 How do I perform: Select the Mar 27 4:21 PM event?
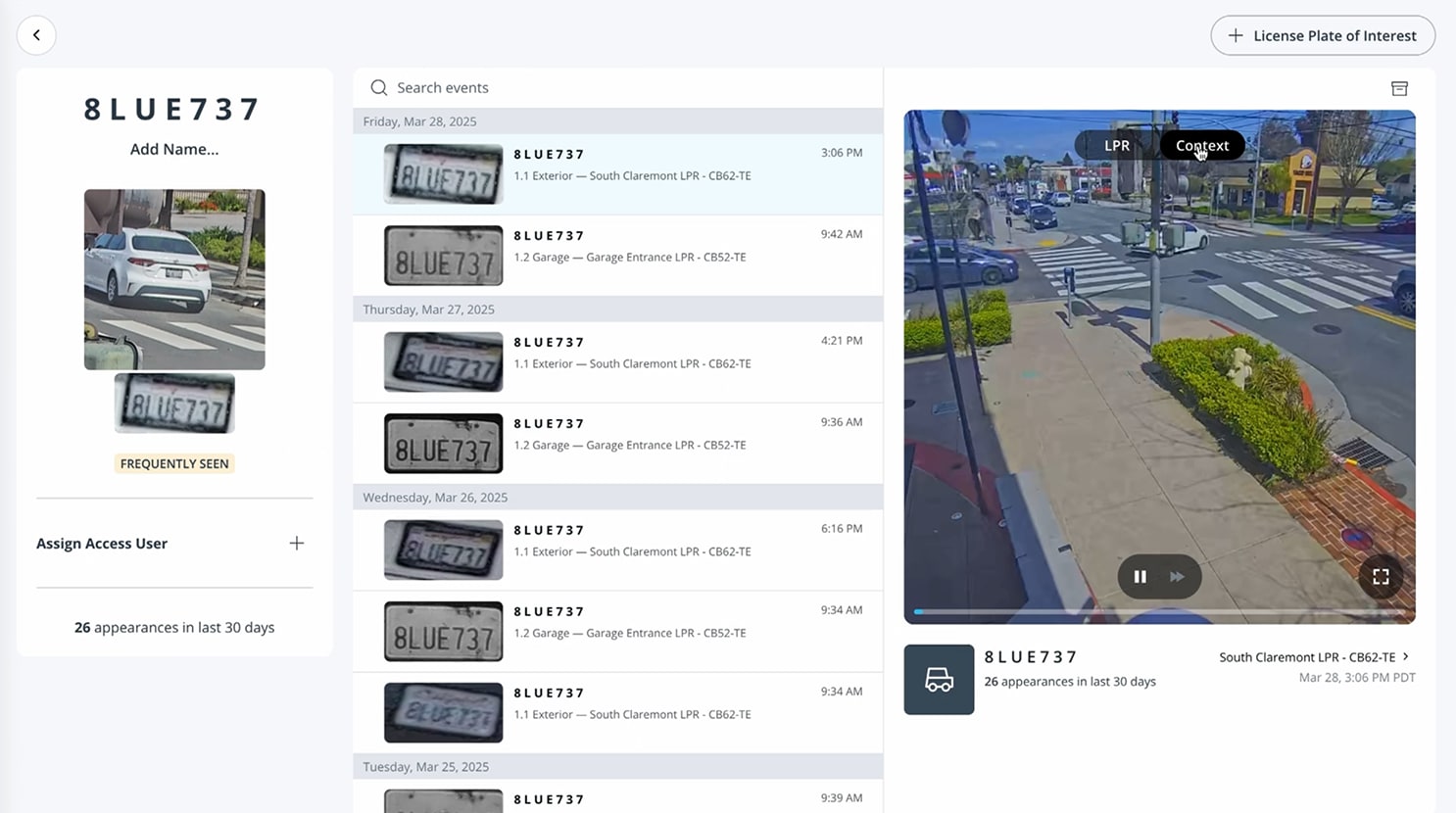[x=617, y=362]
